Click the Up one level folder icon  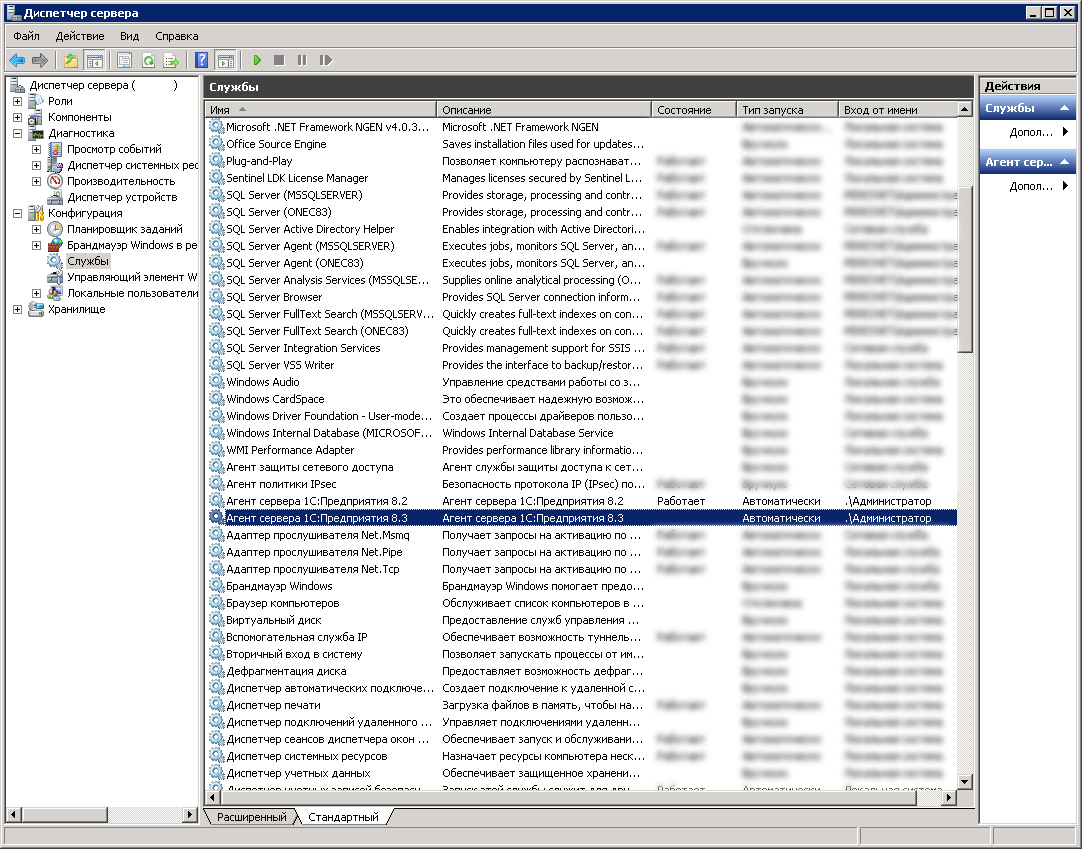pos(71,61)
